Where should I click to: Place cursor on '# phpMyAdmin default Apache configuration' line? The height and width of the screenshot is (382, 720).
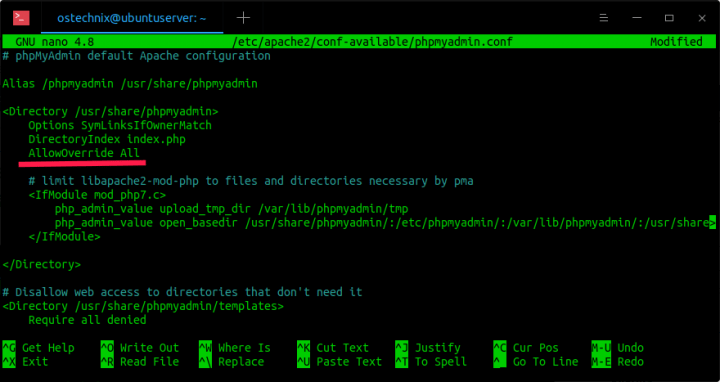pos(136,56)
